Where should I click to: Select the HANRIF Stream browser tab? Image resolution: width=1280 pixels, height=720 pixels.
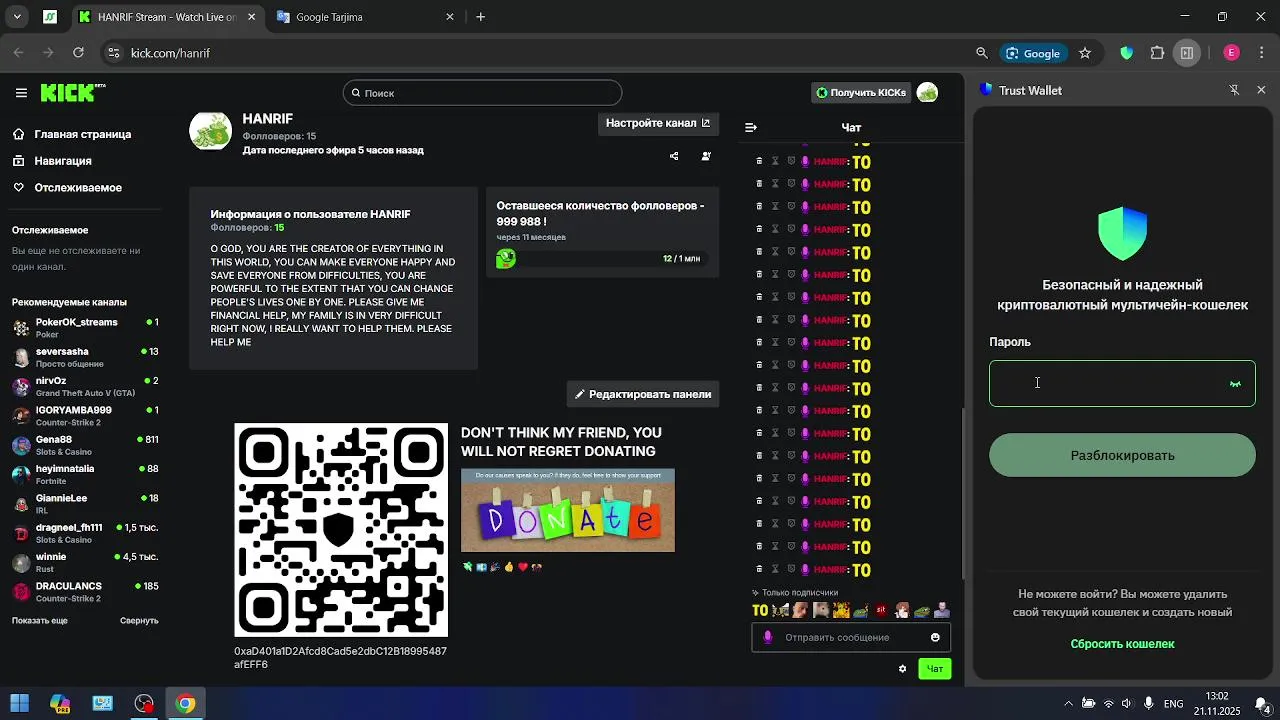pyautogui.click(x=168, y=17)
